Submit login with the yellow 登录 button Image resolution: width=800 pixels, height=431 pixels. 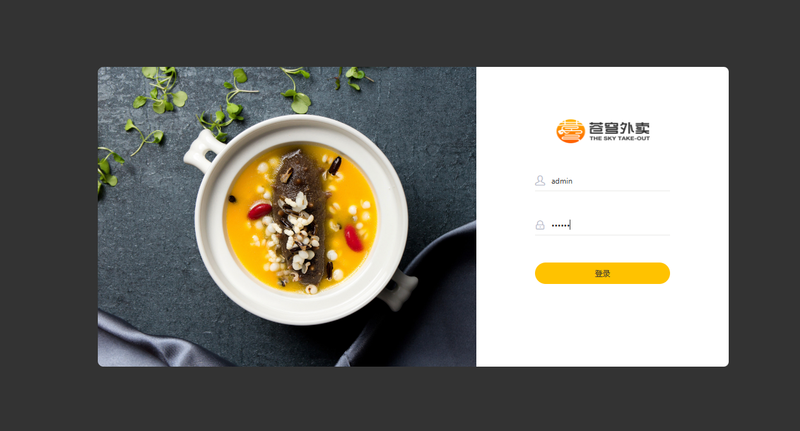coord(602,273)
